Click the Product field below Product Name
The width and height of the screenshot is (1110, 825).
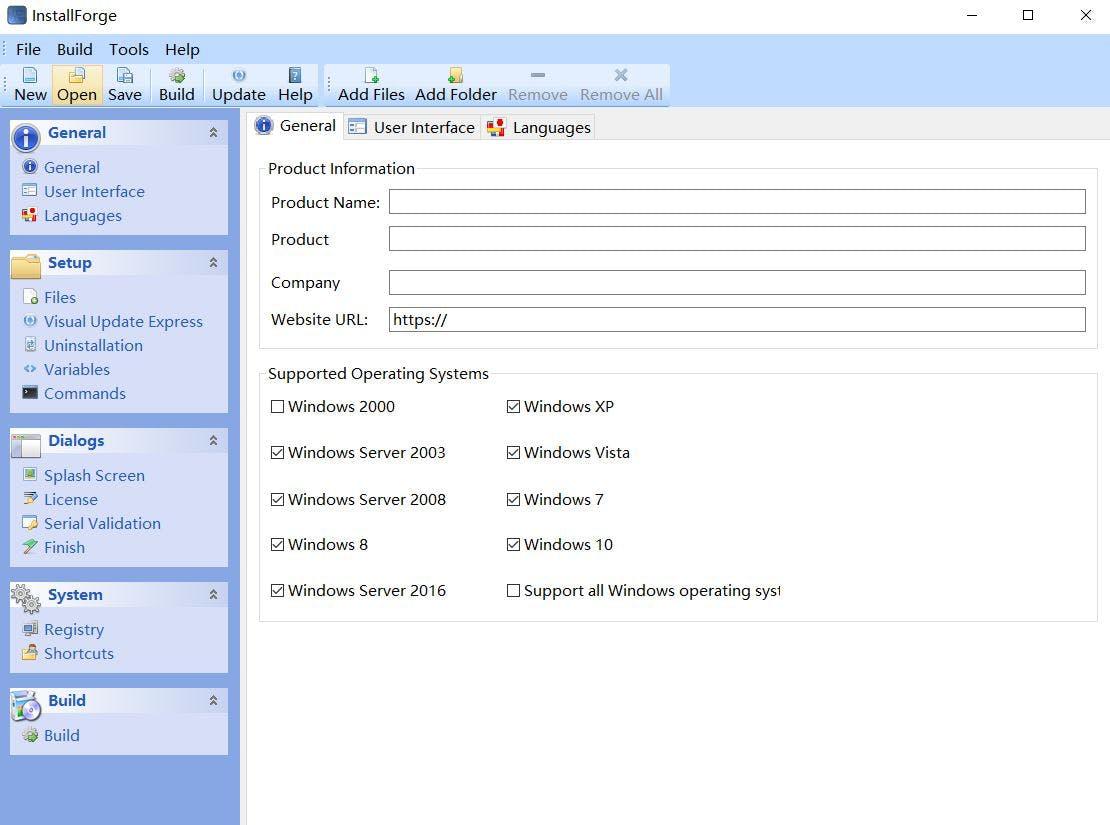click(737, 238)
